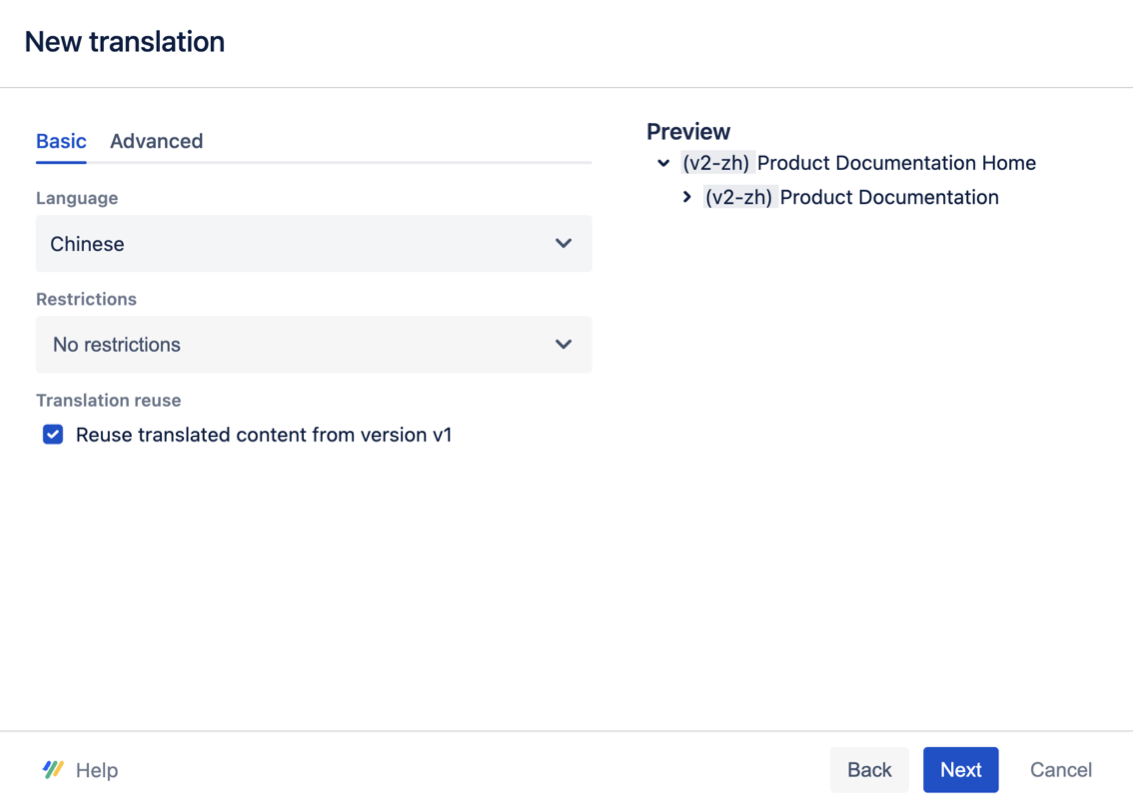Click the colorful Help logo icon
Viewport: 1133px width, 801px height.
tap(53, 770)
